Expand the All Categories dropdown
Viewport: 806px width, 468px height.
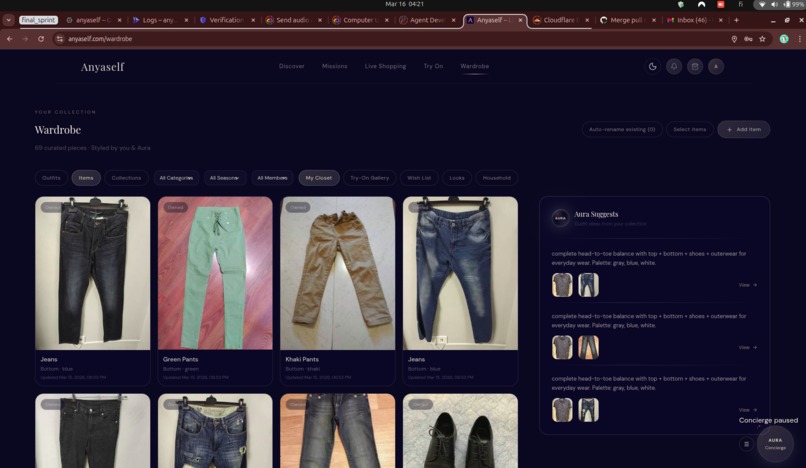tap(176, 178)
